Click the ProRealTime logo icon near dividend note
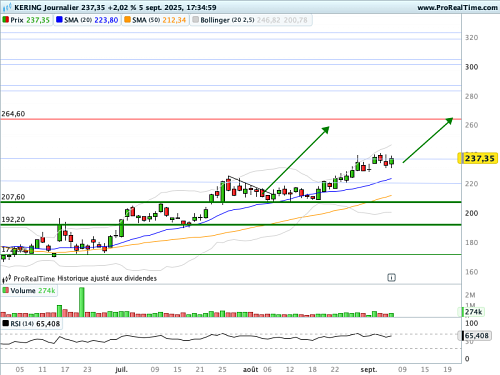 click(7, 278)
